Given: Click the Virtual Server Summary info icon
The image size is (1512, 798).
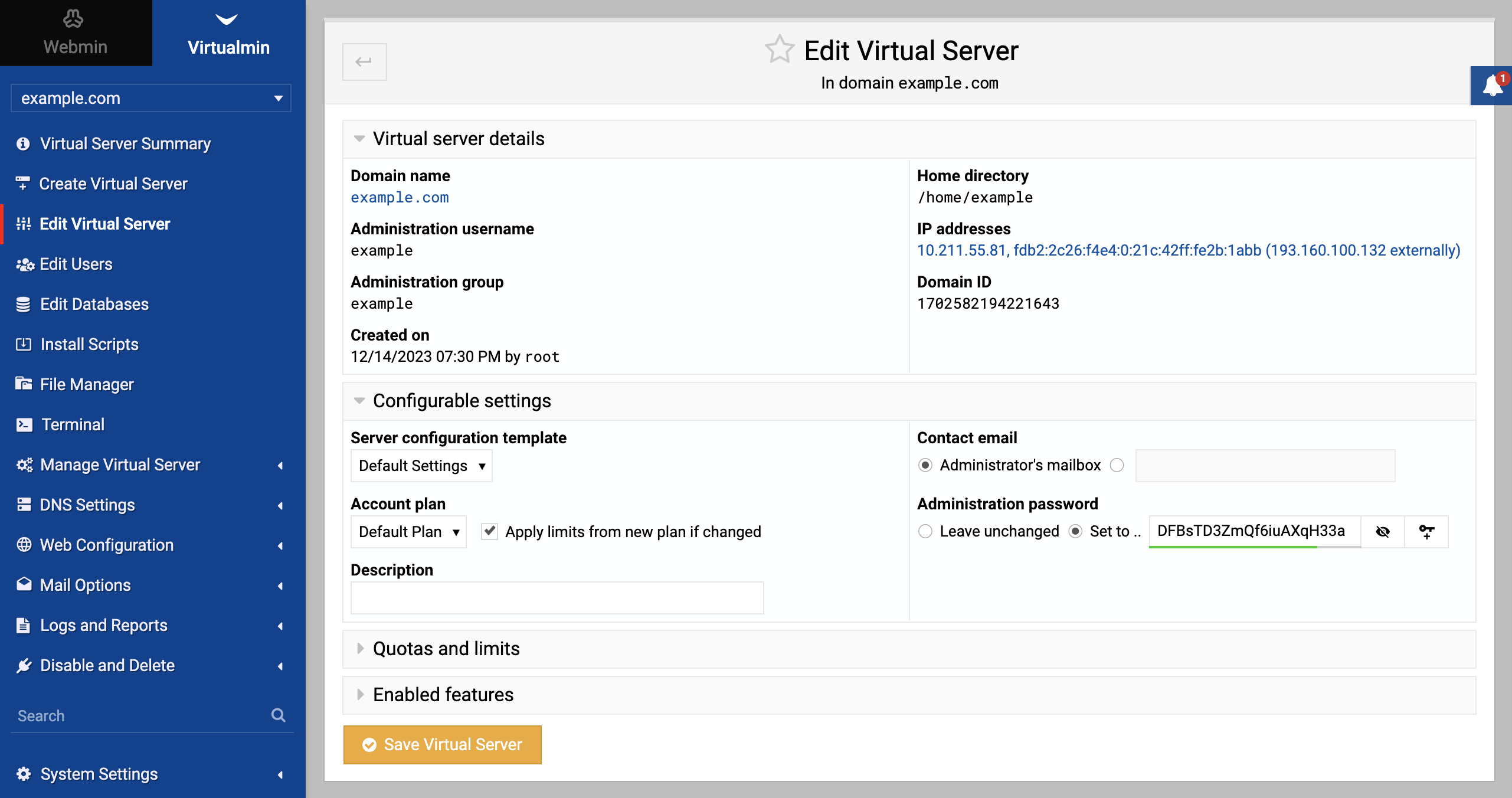Looking at the screenshot, I should click(x=23, y=143).
